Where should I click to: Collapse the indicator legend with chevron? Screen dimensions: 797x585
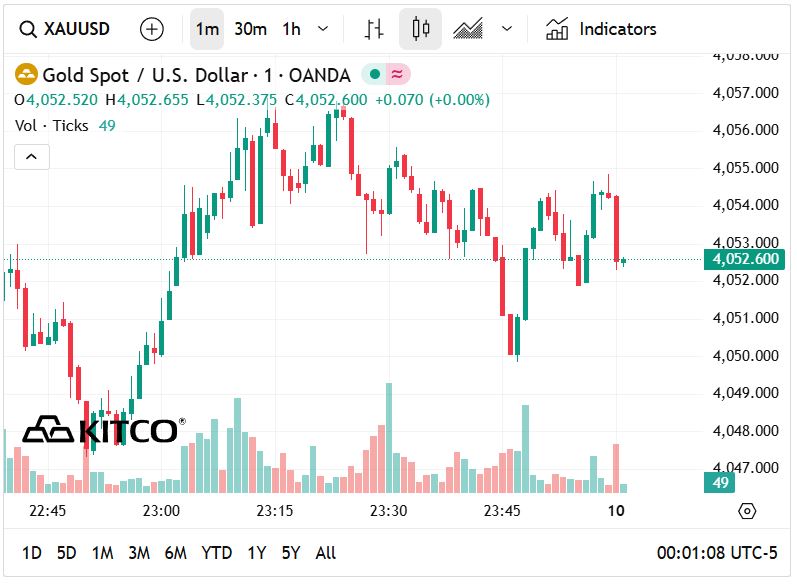coord(31,156)
